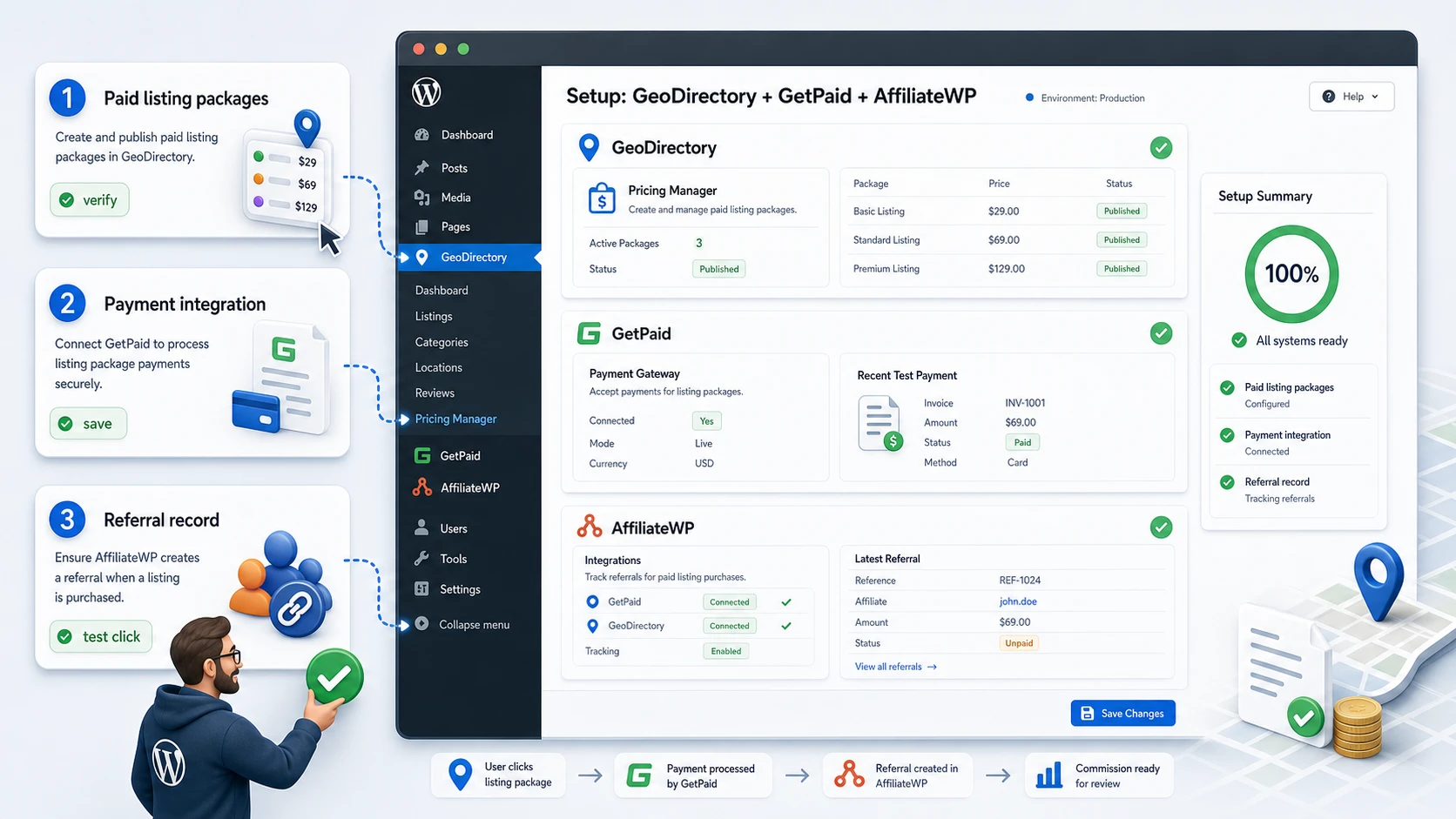Viewport: 1456px width, 819px height.
Task: Click the Published status badge under Active Packages
Action: coord(719,269)
